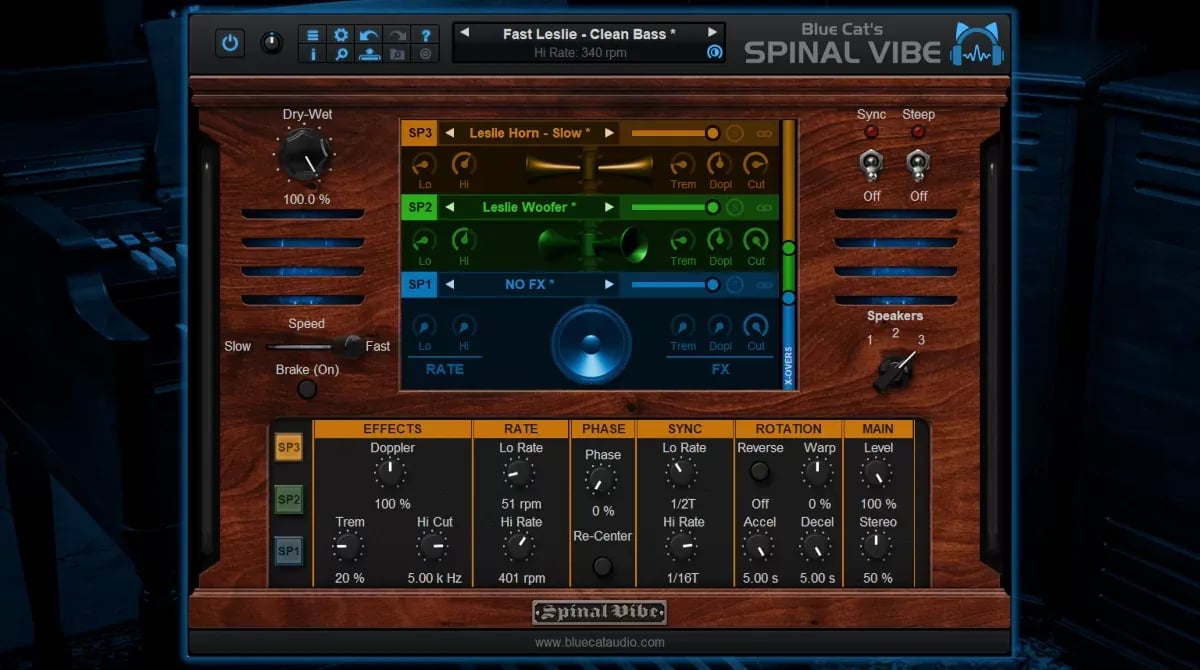The height and width of the screenshot is (670, 1200).
Task: Select next SP2 Leslie Woofer preset
Action: [x=608, y=207]
